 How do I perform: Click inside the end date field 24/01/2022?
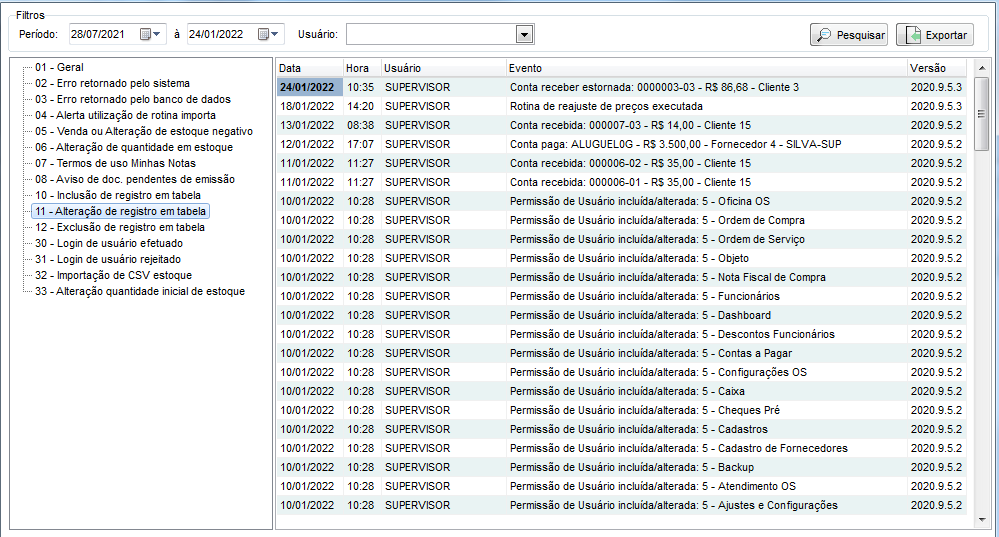(219, 34)
